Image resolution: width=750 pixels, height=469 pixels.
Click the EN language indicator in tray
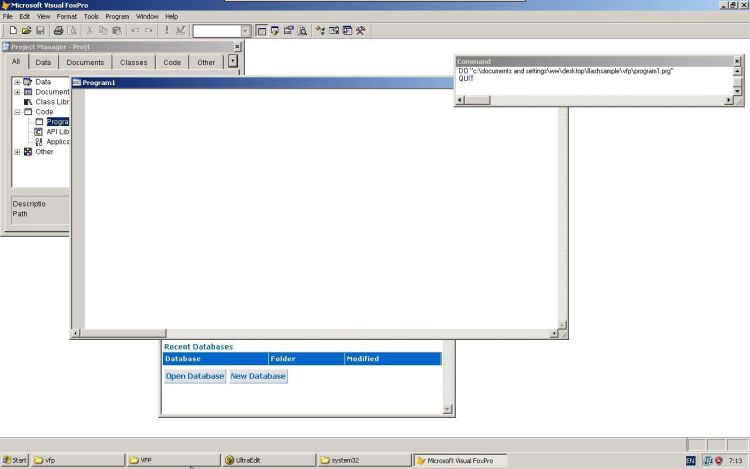click(x=691, y=461)
